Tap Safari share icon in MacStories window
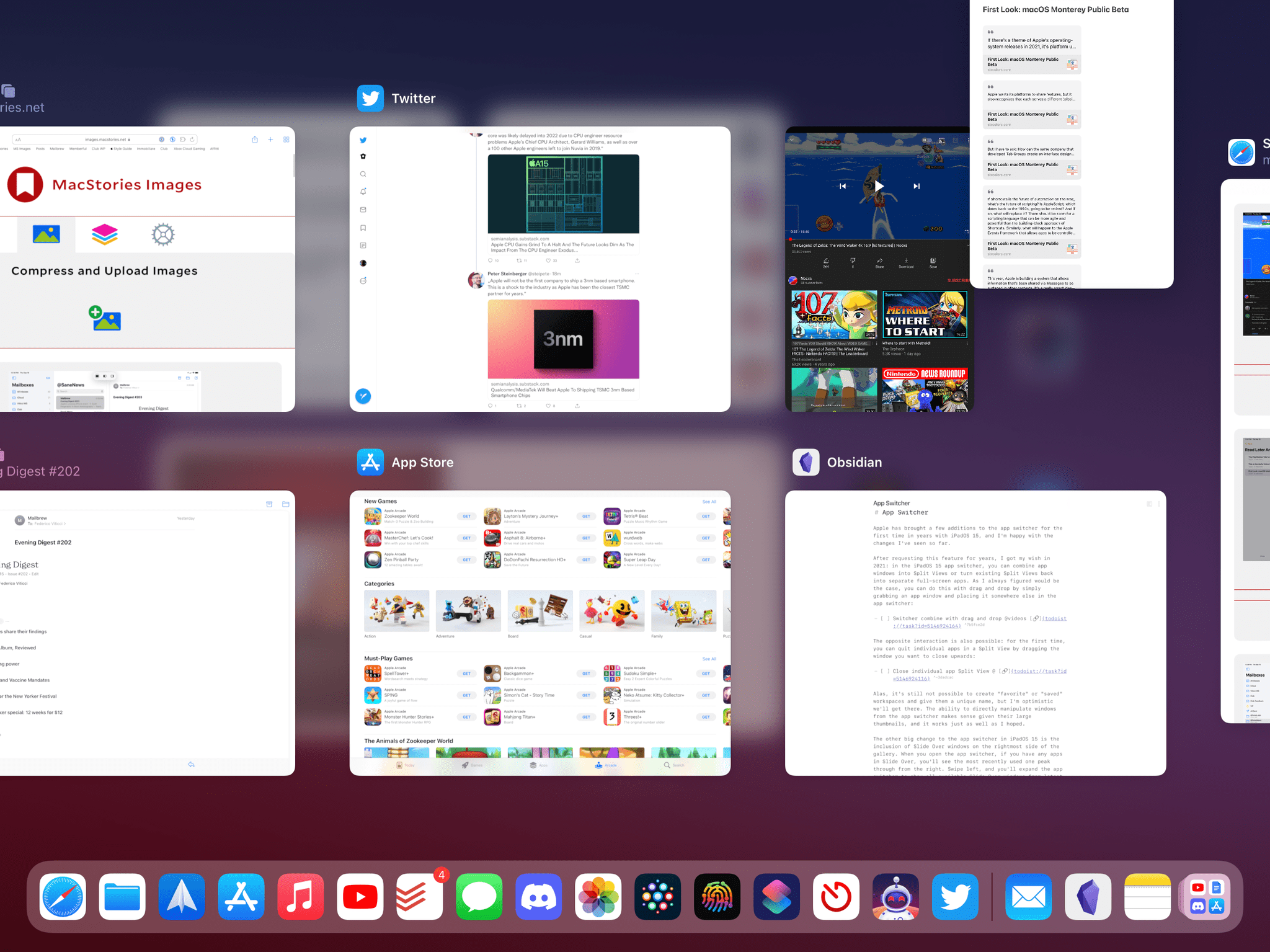This screenshot has height=952, width=1270. tap(255, 140)
